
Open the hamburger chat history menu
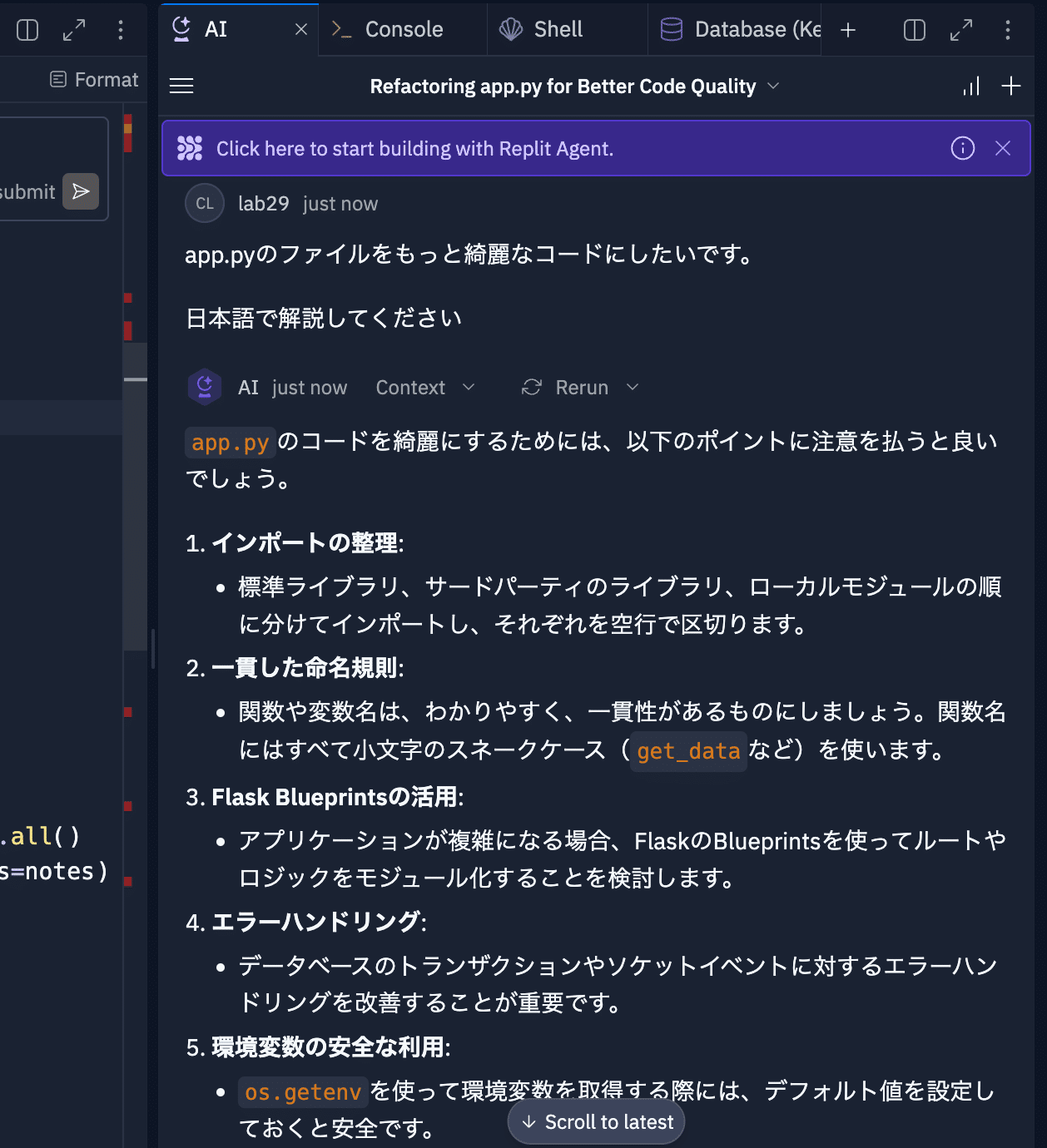click(x=181, y=86)
